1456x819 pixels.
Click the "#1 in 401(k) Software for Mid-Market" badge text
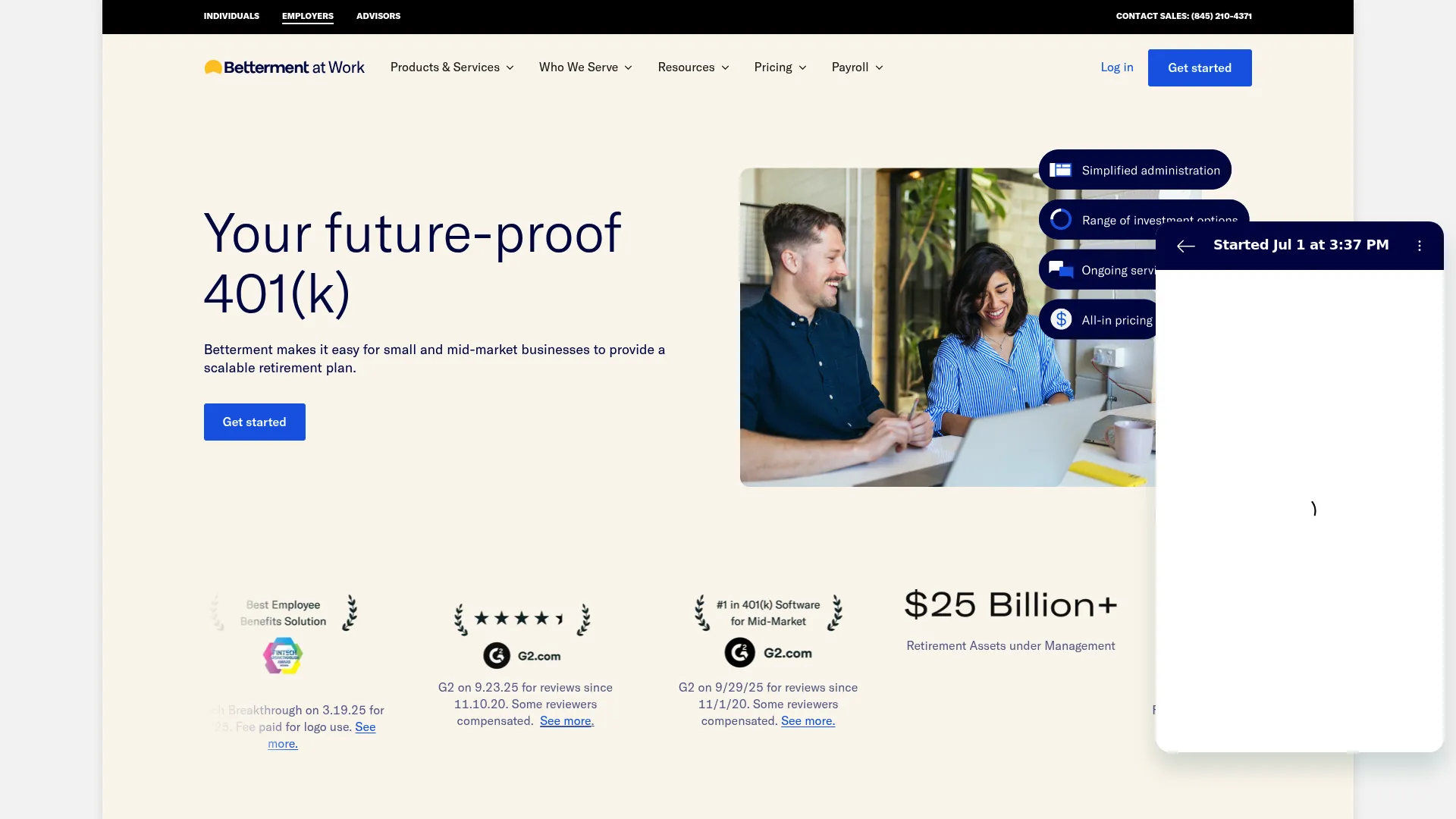point(768,613)
